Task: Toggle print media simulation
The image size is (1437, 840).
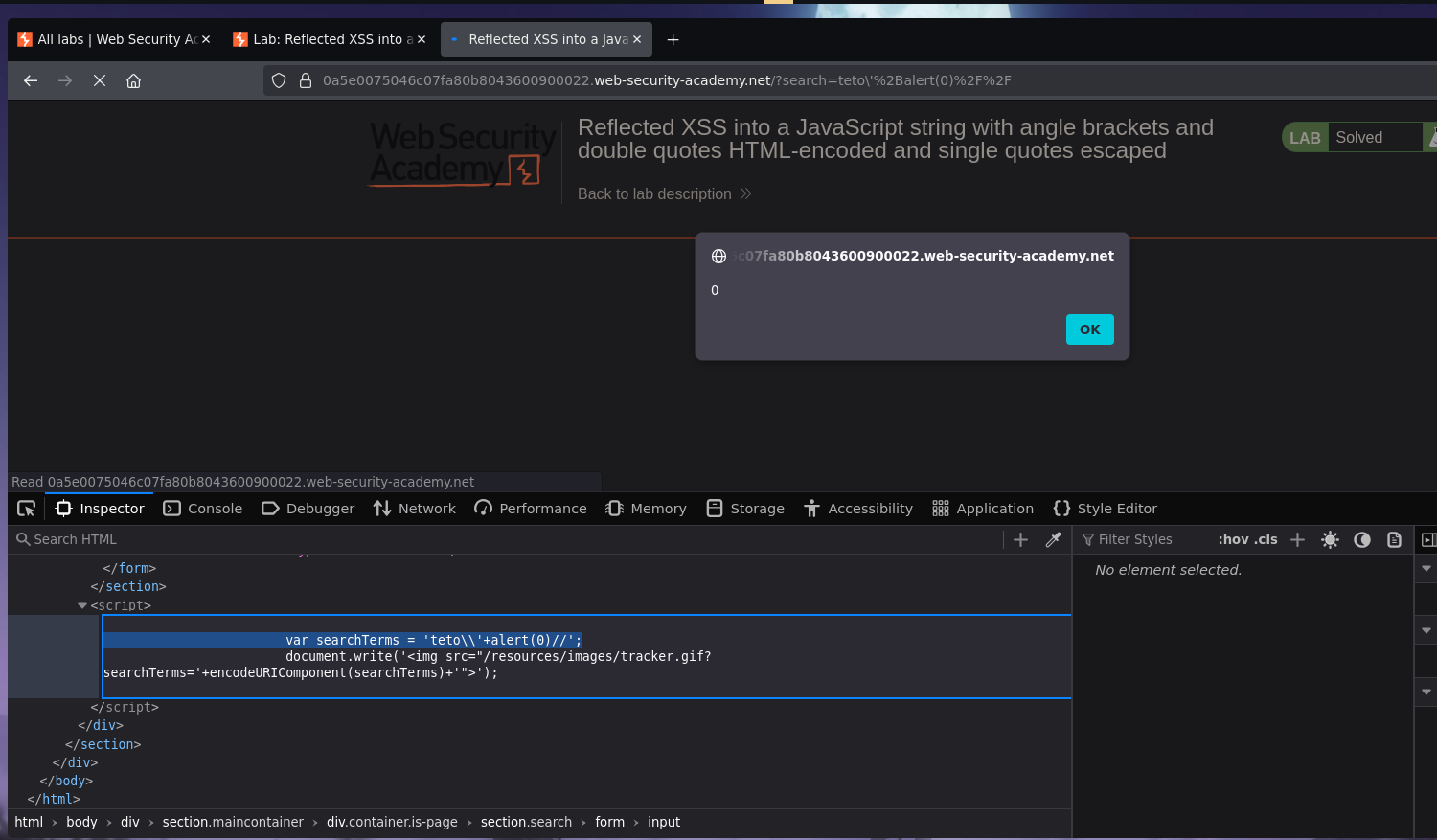Action: [1394, 540]
